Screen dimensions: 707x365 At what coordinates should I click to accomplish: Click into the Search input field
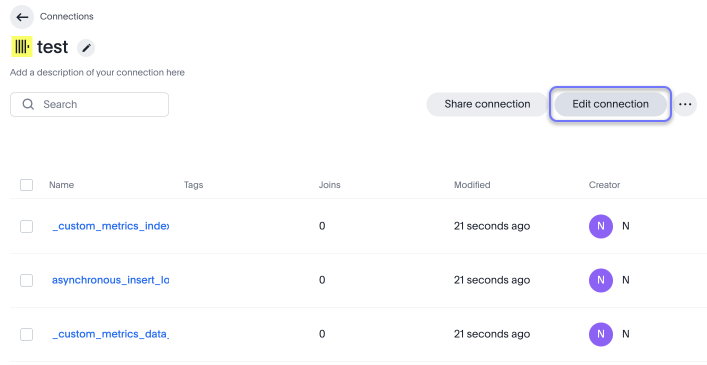89,105
